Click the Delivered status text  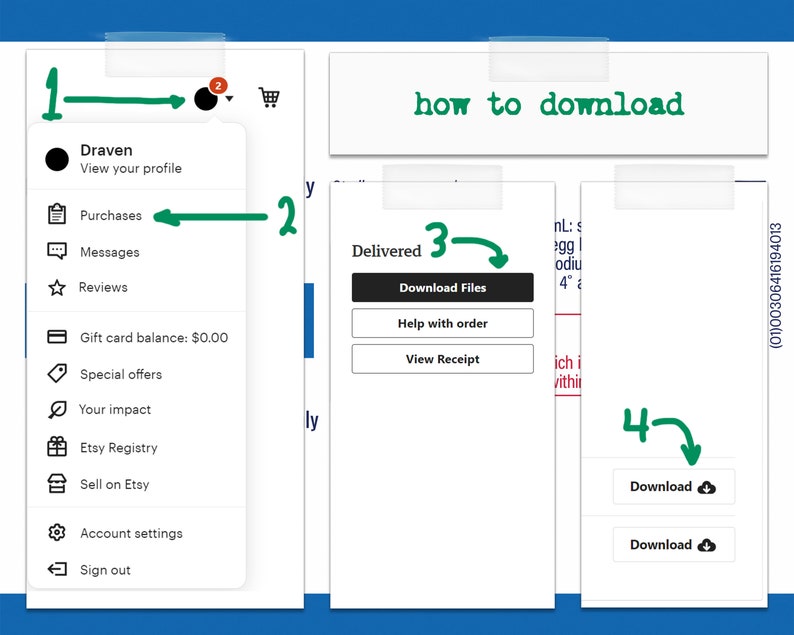coord(386,251)
